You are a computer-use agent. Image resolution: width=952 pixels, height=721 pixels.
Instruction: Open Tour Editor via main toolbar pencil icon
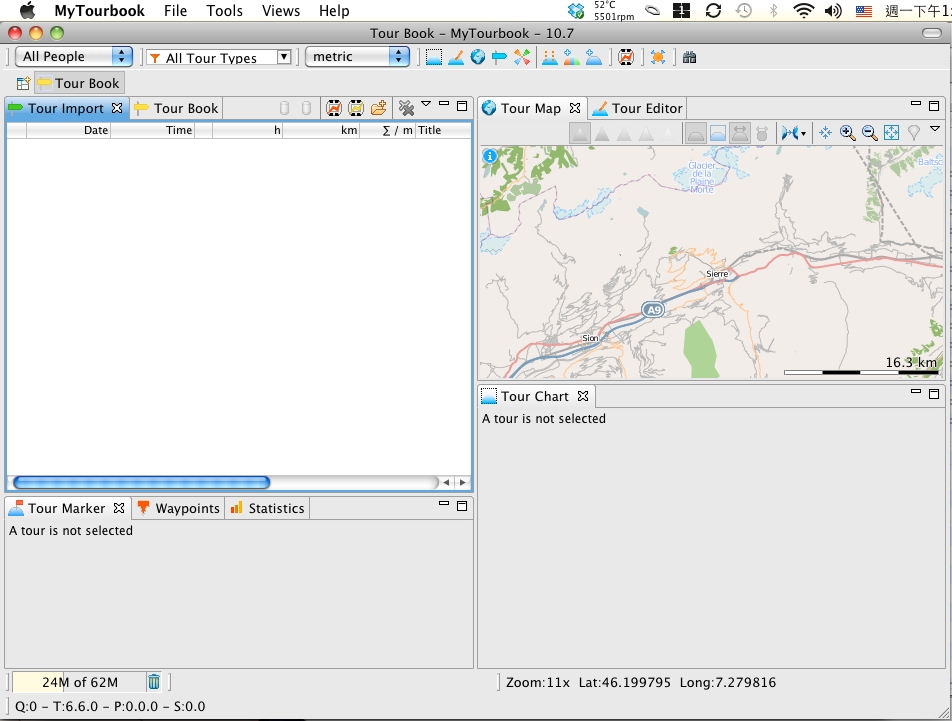(456, 57)
